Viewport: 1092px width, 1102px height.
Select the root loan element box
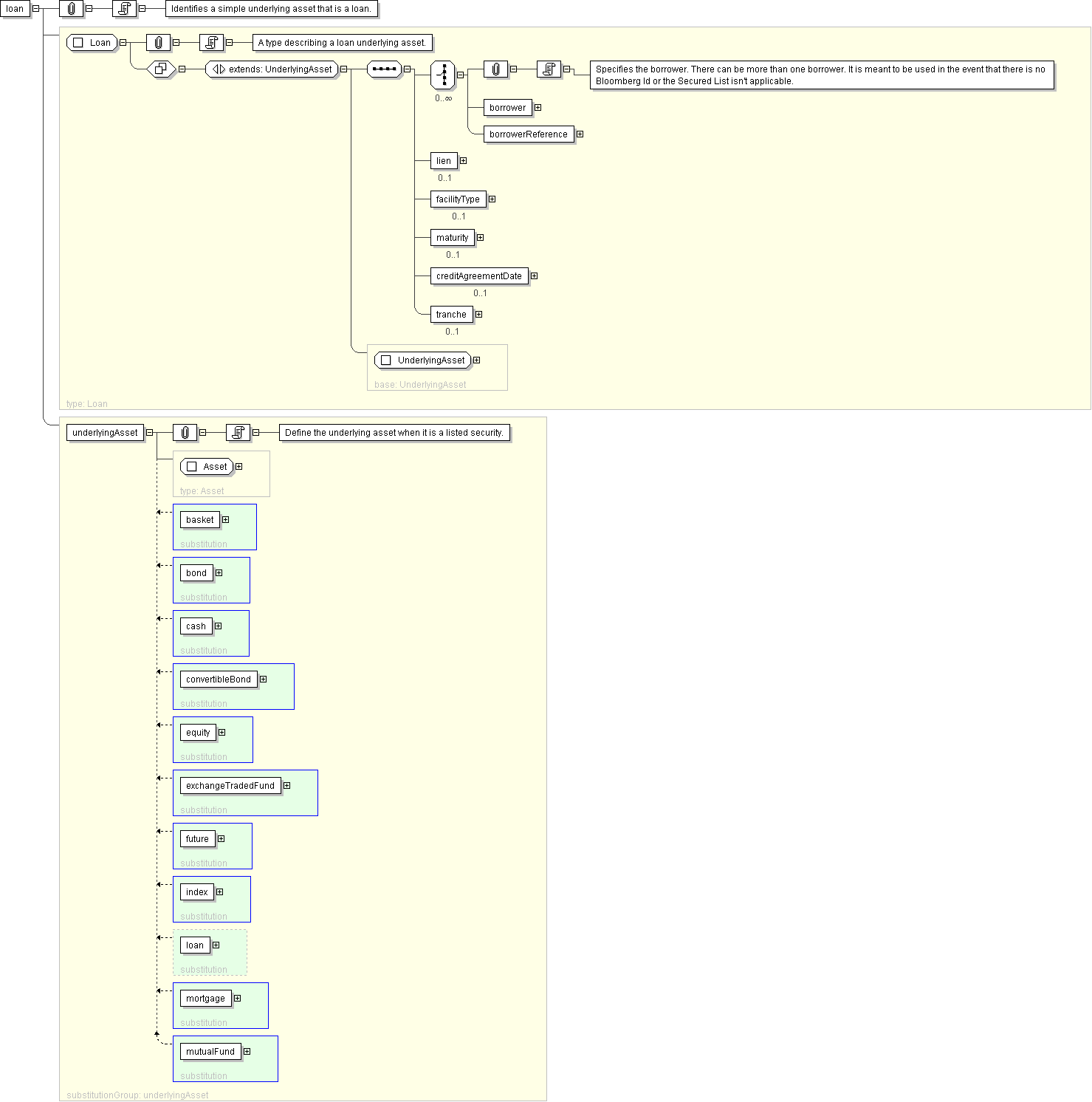point(15,9)
